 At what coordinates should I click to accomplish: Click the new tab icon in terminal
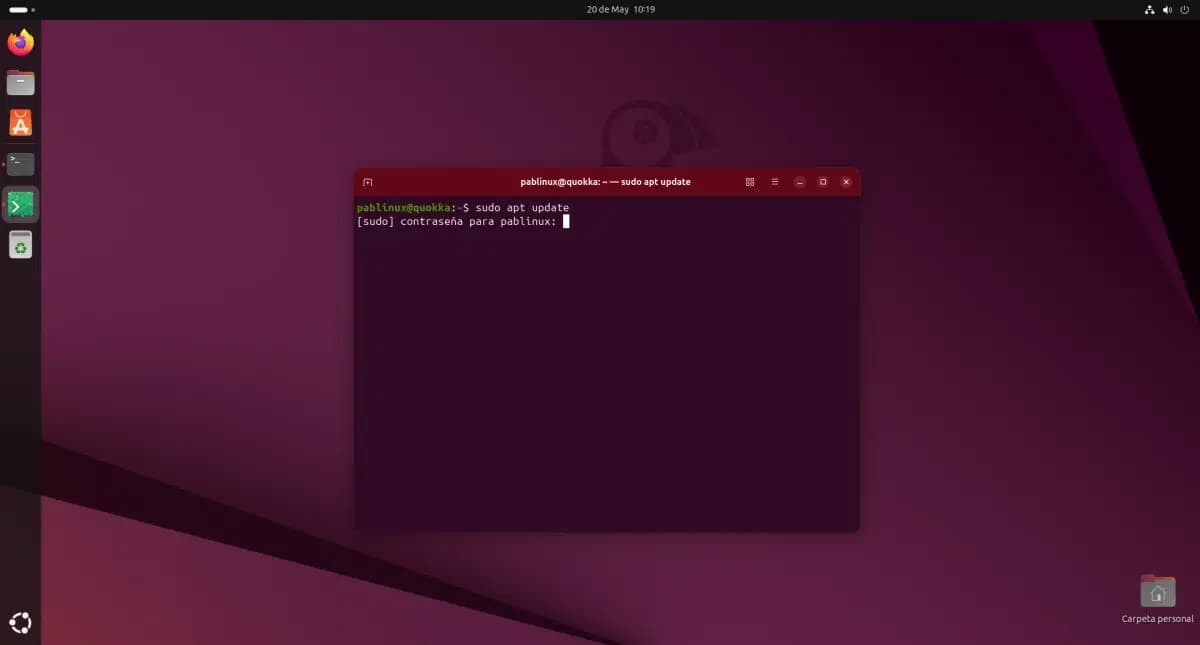[x=367, y=182]
